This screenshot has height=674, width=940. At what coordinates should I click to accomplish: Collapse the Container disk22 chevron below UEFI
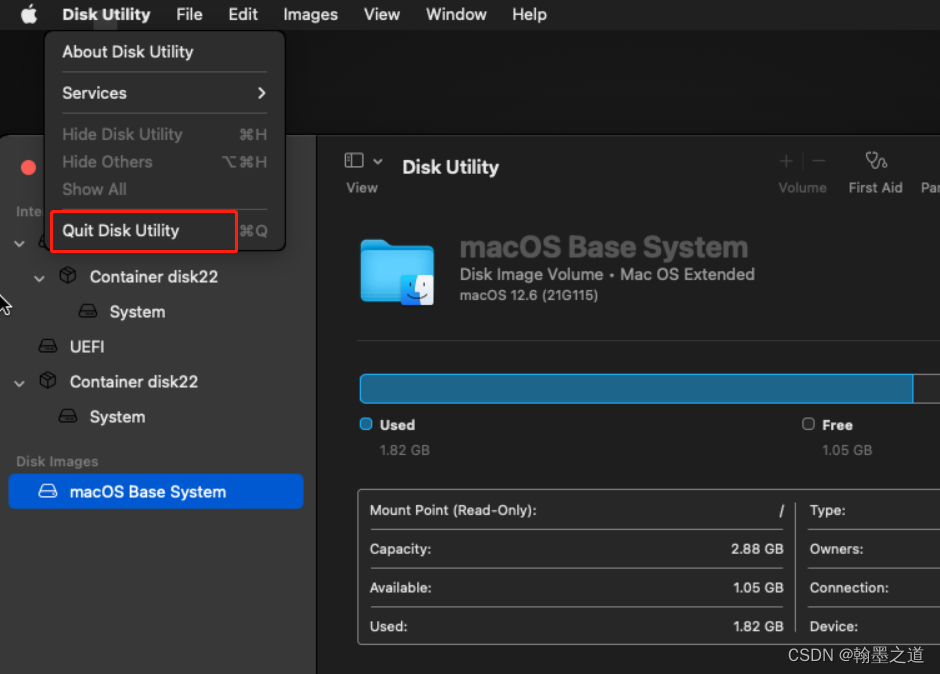20,383
